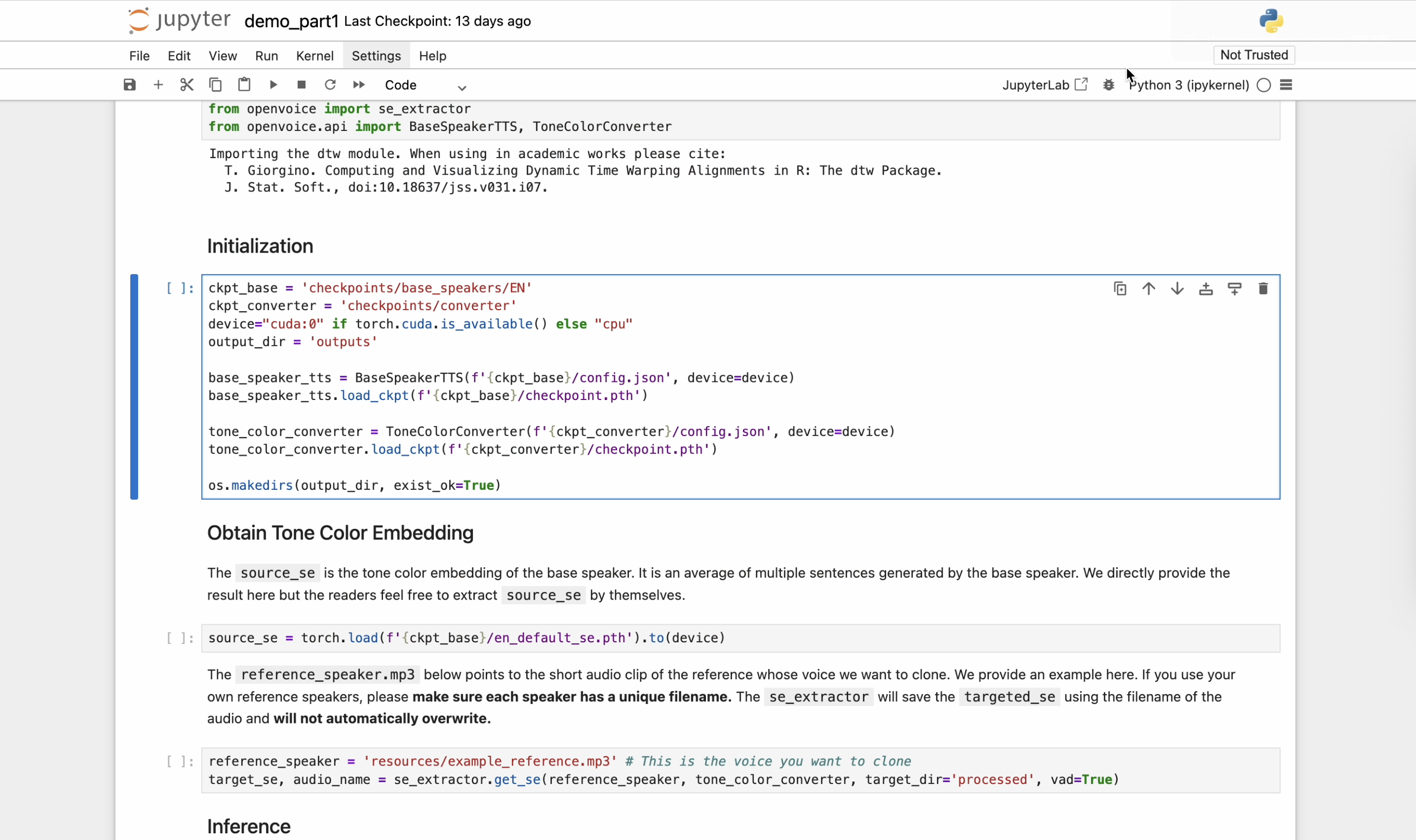Open the Kernel menu

tap(315, 56)
